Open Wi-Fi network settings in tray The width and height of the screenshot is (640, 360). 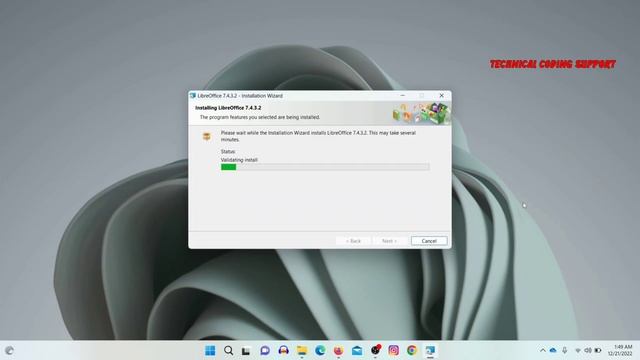[578, 351]
